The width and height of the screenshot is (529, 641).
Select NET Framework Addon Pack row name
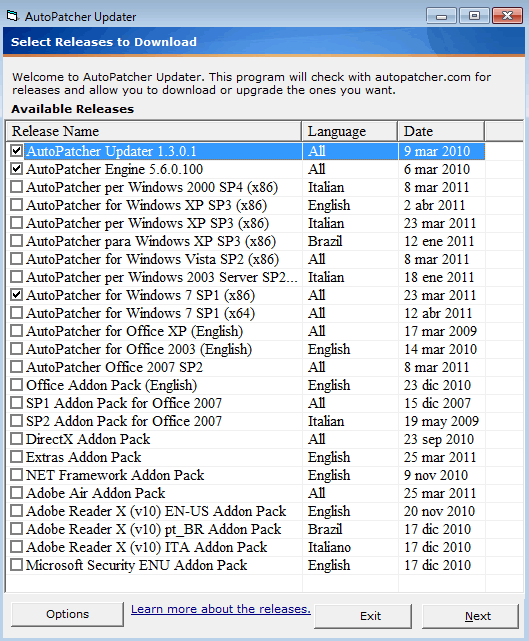(115, 475)
